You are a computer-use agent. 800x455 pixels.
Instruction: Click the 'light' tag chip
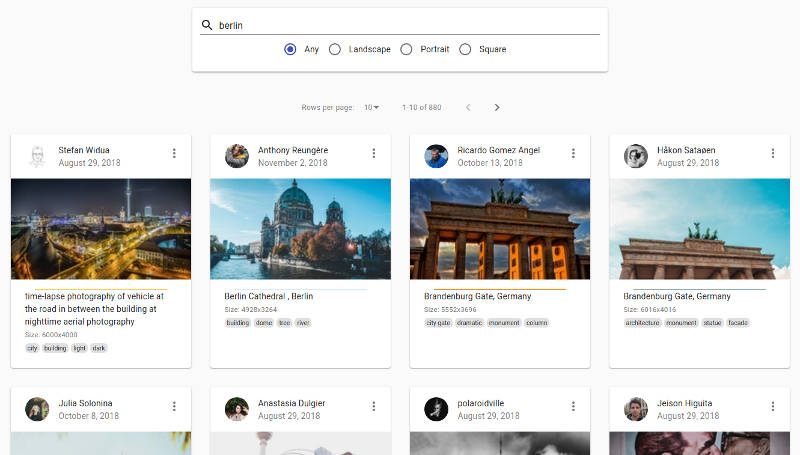click(x=80, y=348)
